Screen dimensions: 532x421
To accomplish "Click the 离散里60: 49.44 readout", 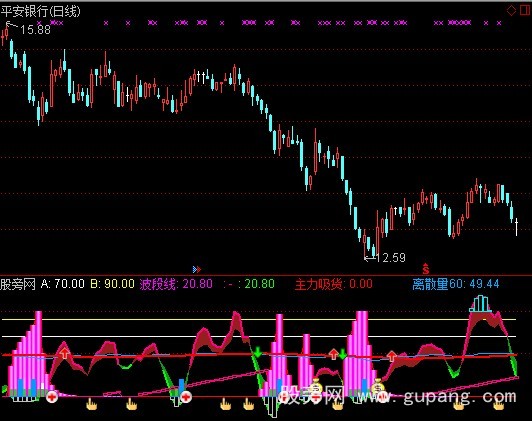I will tap(456, 284).
